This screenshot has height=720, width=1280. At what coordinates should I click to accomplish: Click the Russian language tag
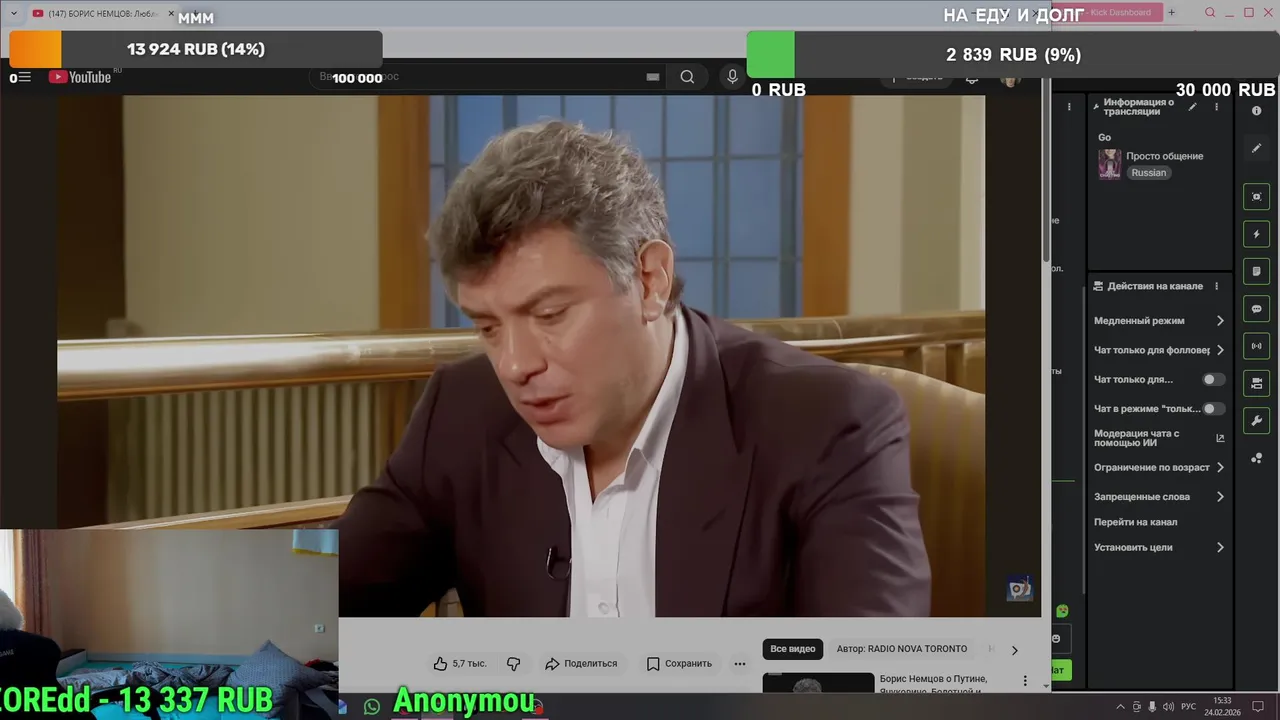(1148, 173)
